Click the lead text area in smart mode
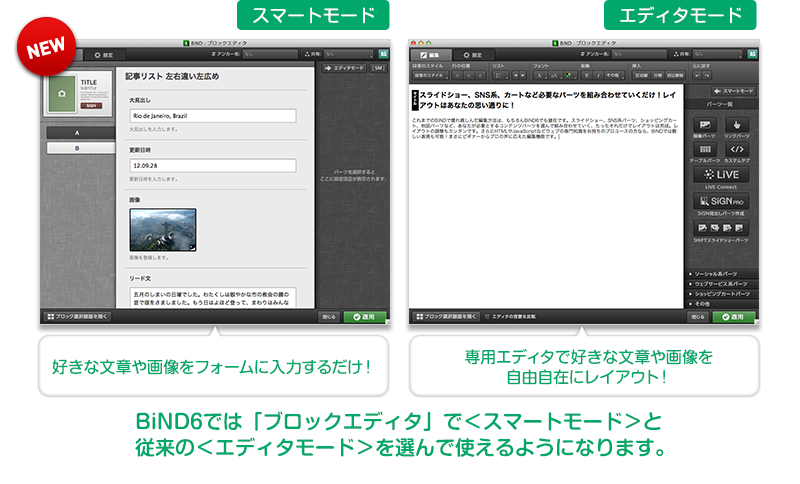The height and width of the screenshot is (484, 800). pos(213,297)
